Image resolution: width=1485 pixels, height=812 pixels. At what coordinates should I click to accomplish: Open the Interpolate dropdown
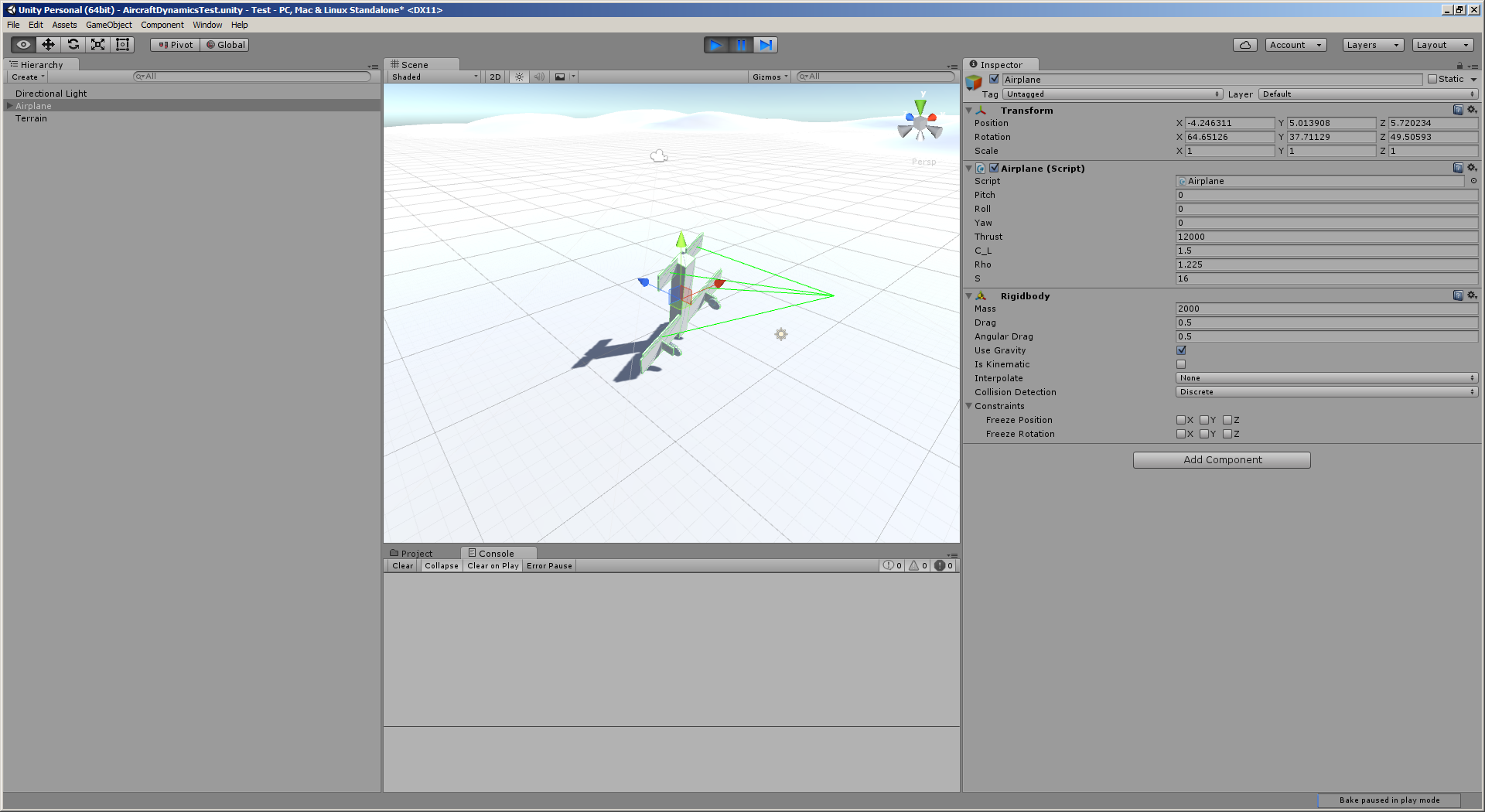(x=1326, y=378)
